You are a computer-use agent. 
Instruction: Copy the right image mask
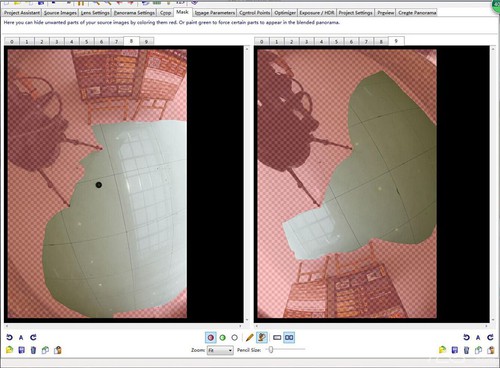click(478, 350)
